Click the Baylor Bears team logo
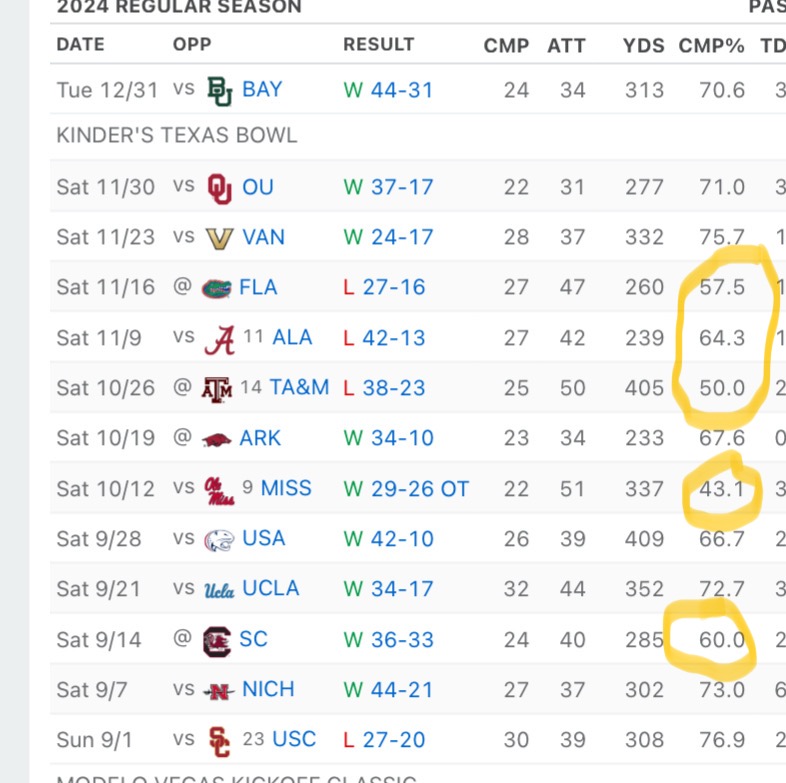The height and width of the screenshot is (783, 786). pyautogui.click(x=220, y=91)
